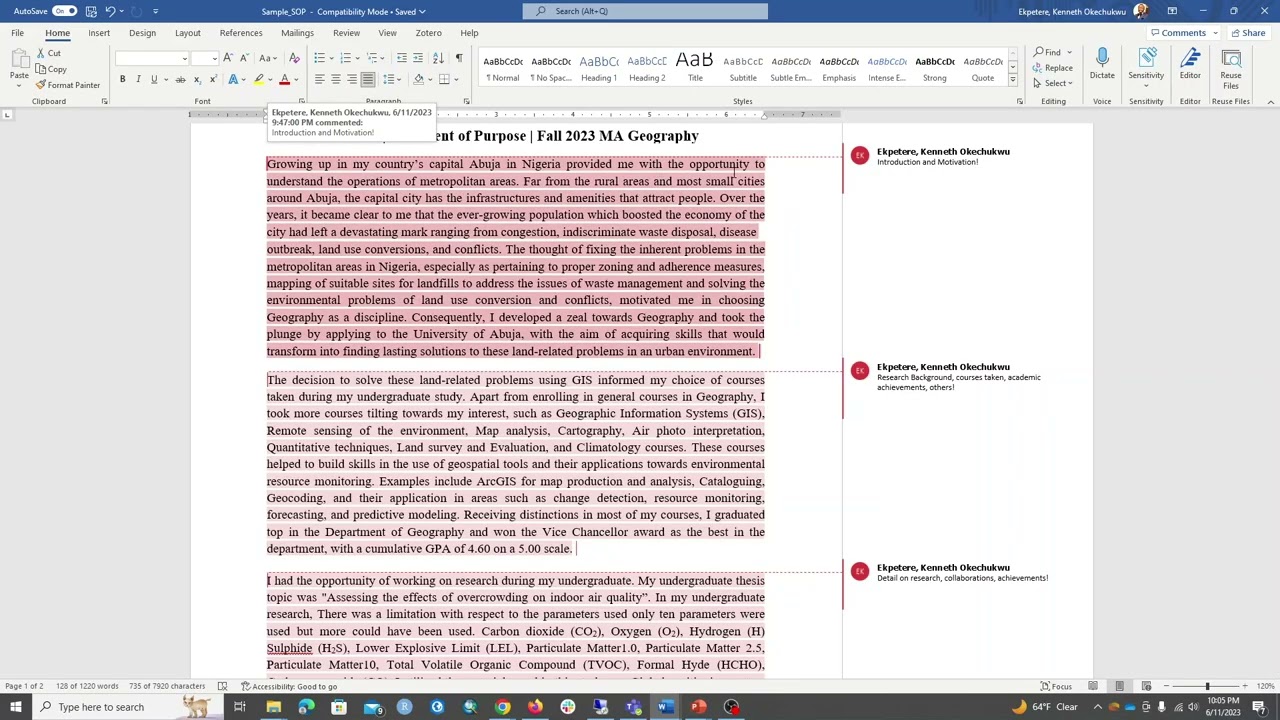Open Reuse Files pane
This screenshot has height=720, width=1280.
point(1231,68)
